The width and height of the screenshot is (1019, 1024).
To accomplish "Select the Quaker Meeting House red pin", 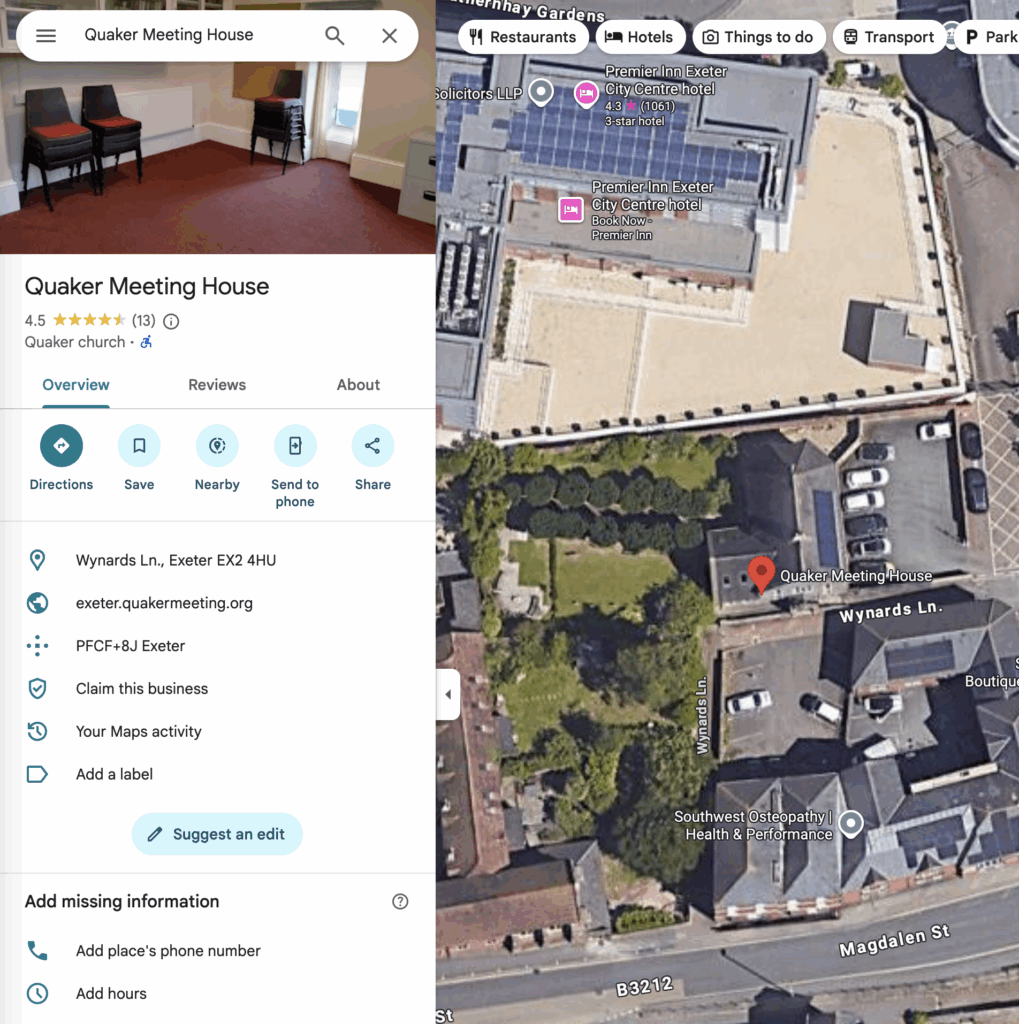I will pos(761,573).
